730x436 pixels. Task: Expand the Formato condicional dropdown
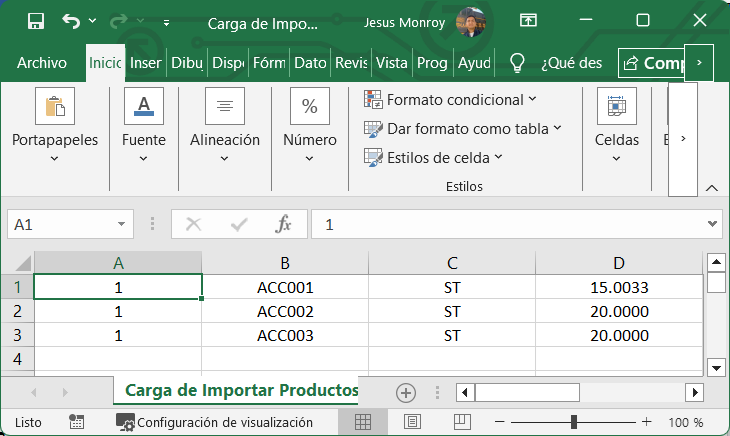pyautogui.click(x=451, y=100)
